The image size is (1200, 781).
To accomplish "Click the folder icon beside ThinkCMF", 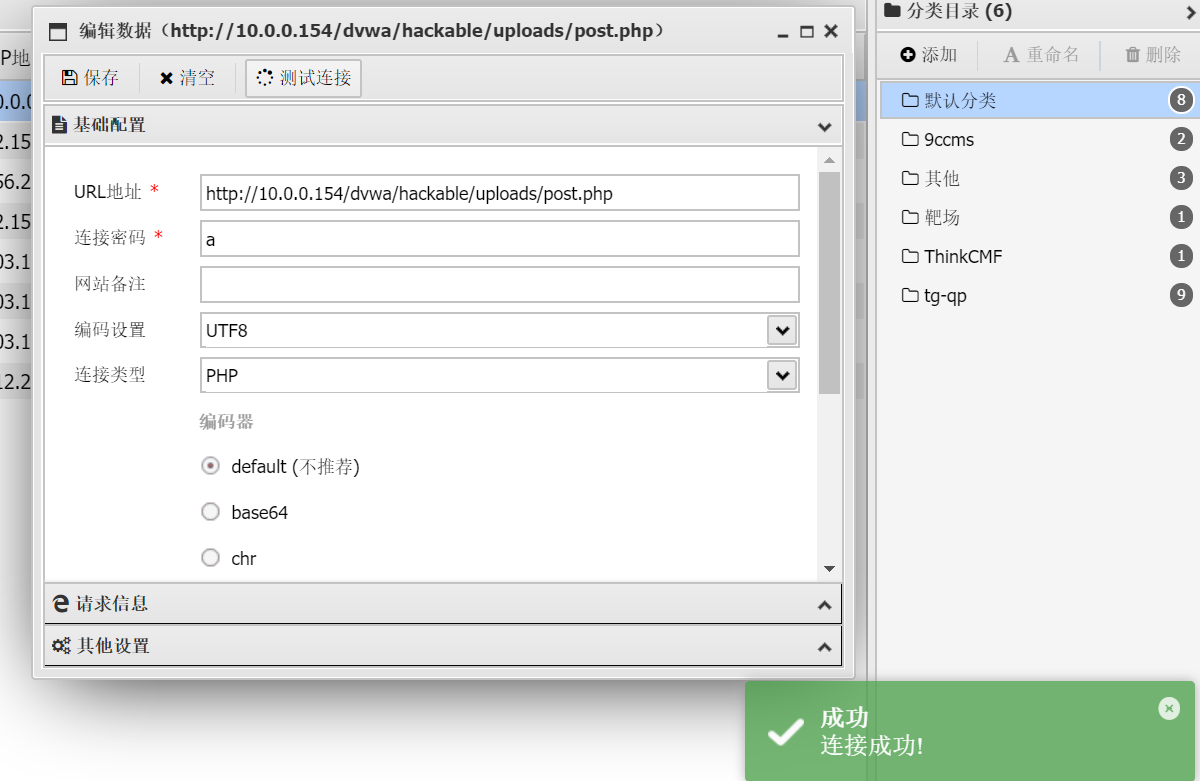I will 909,256.
